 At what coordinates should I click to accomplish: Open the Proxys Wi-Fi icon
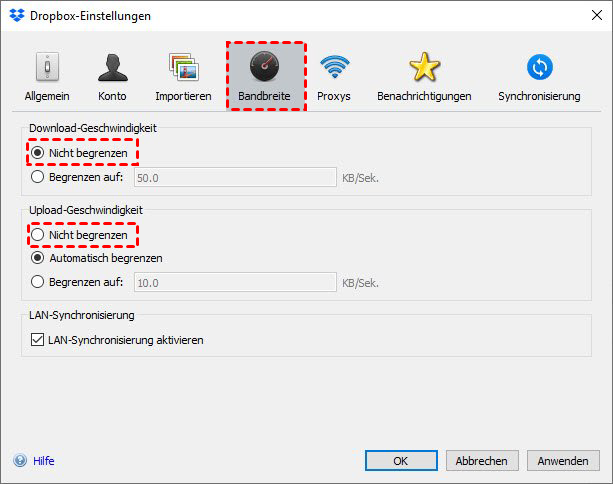tap(334, 67)
